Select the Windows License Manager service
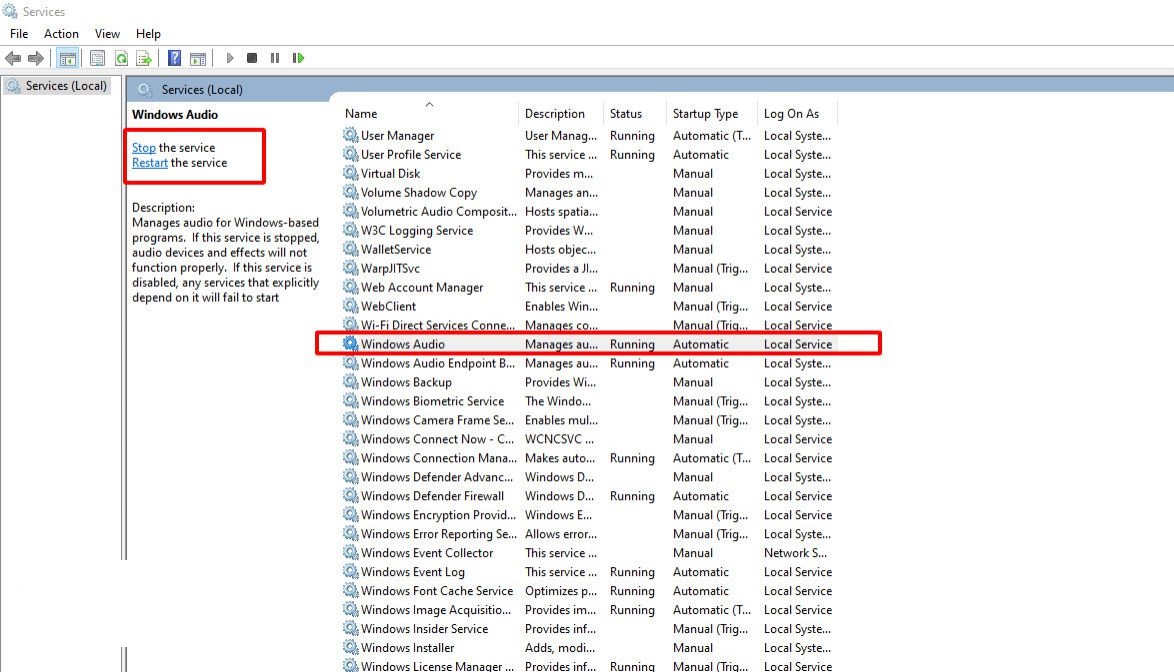This screenshot has width=1174, height=672. pyautogui.click(x=589, y=665)
